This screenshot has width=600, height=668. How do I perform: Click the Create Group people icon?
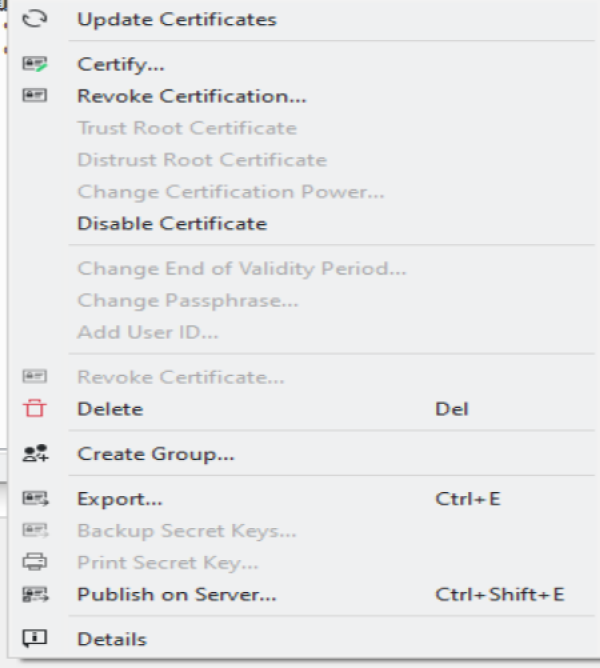click(35, 454)
